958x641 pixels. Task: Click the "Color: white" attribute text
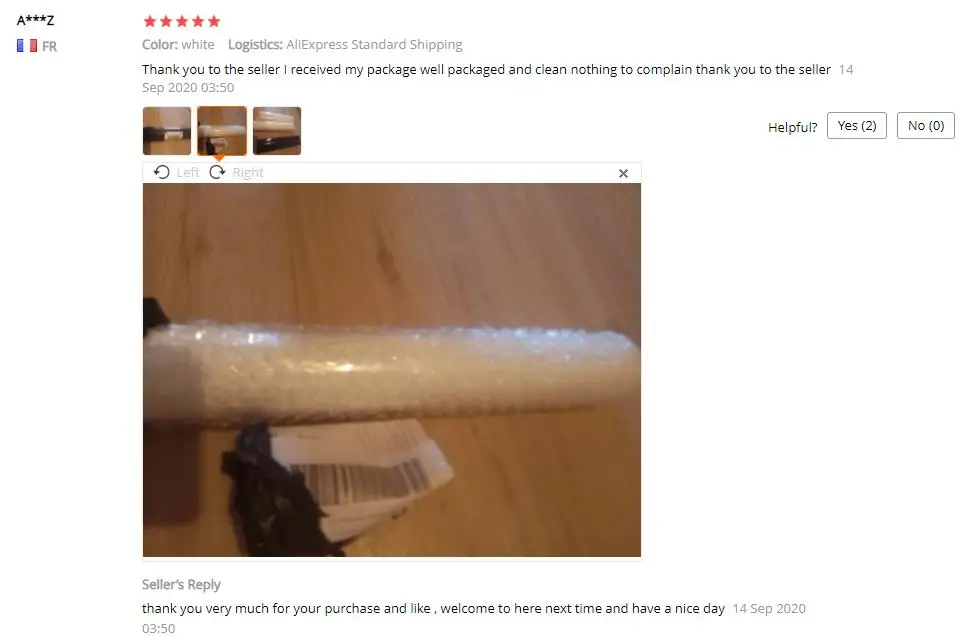click(x=178, y=45)
